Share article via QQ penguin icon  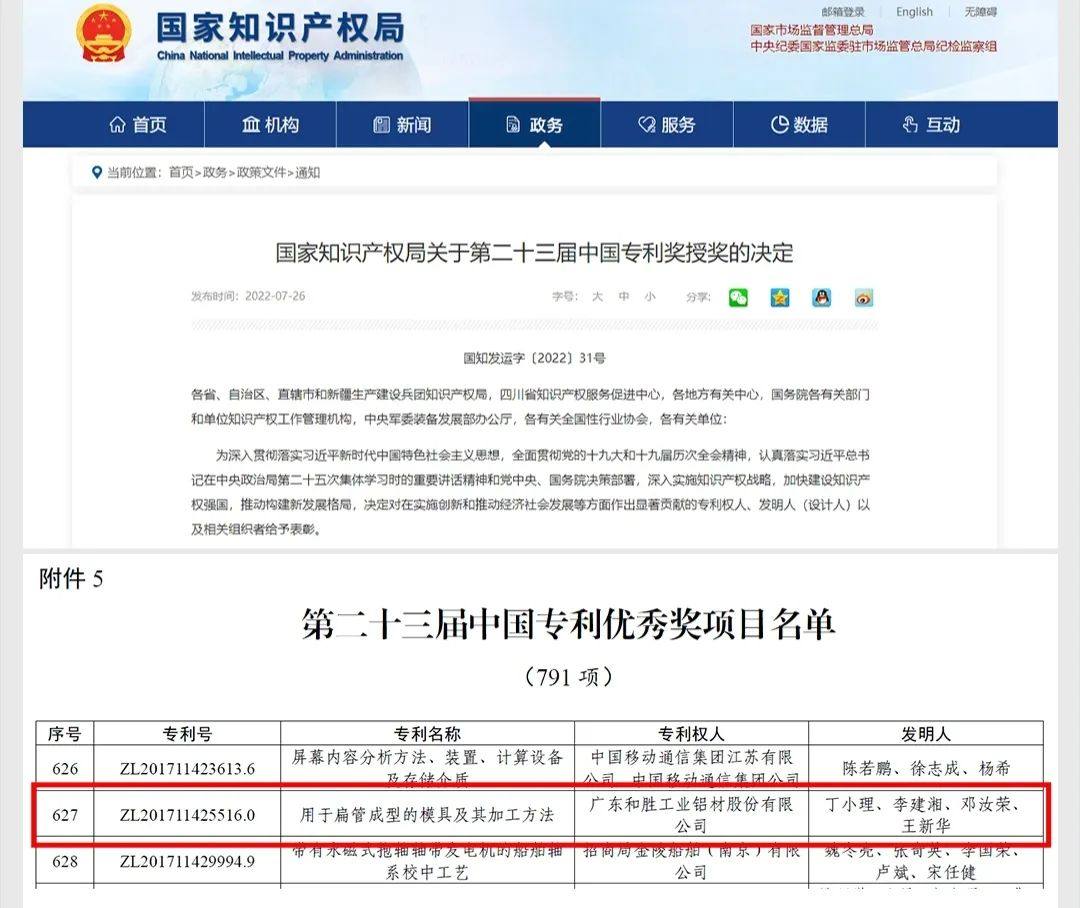pos(822,298)
